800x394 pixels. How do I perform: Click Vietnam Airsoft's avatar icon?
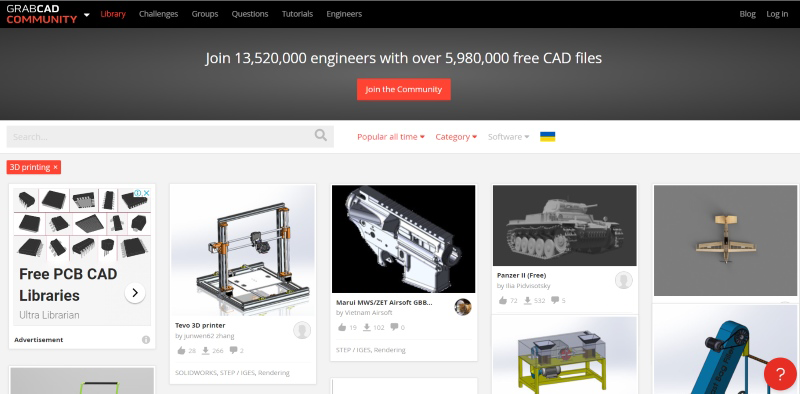(x=463, y=307)
